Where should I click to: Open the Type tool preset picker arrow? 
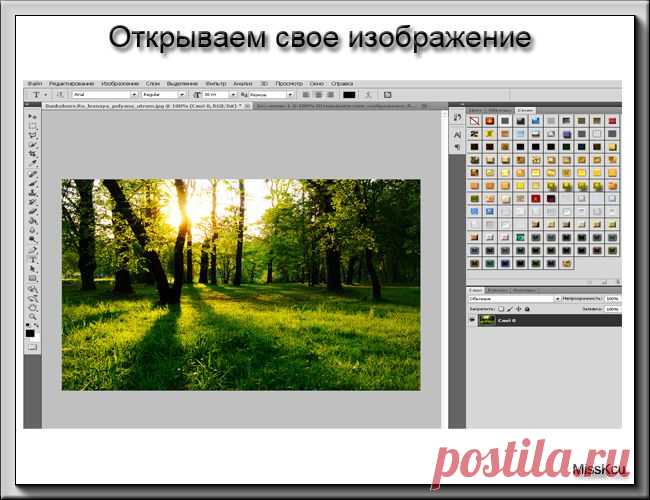click(x=46, y=95)
